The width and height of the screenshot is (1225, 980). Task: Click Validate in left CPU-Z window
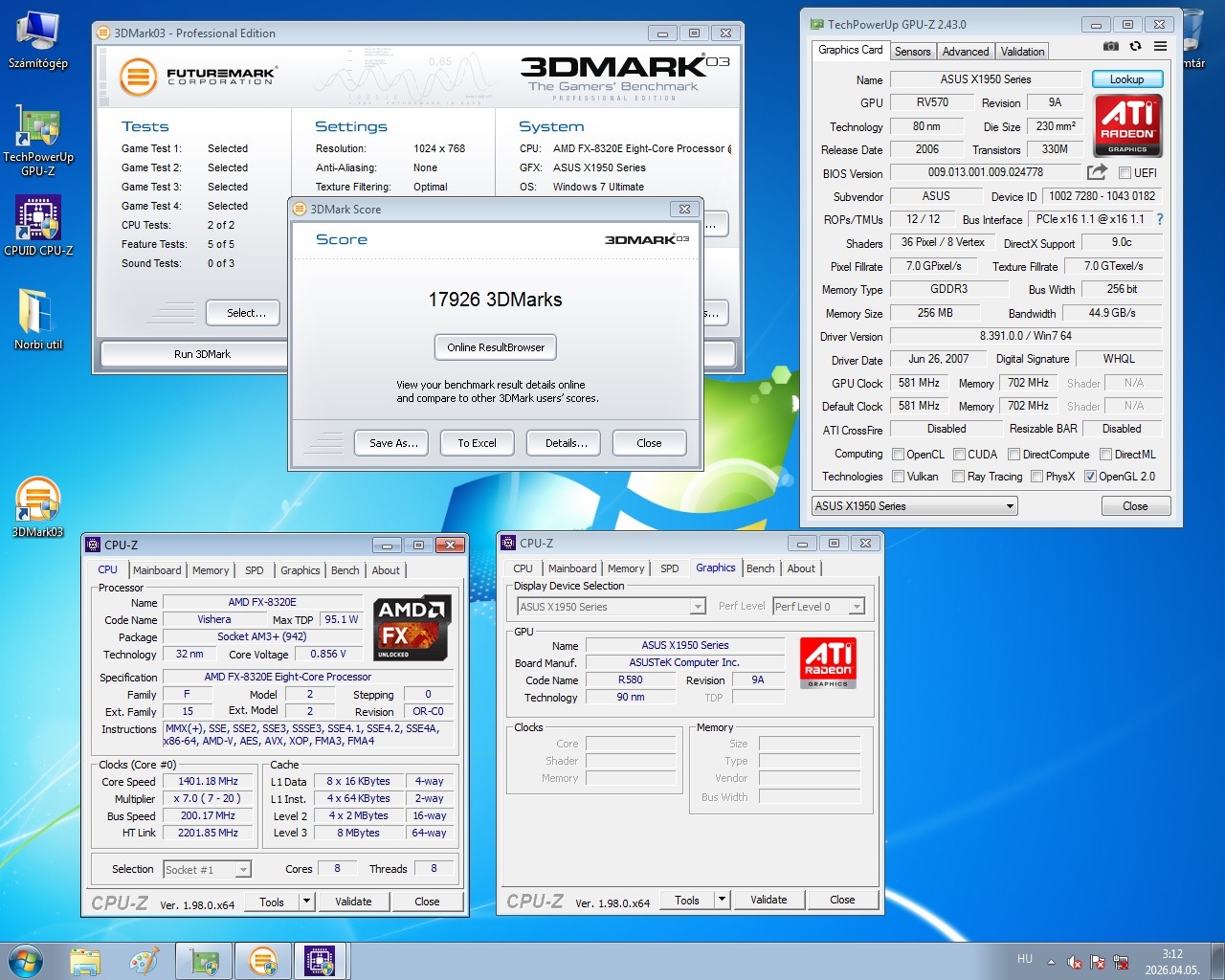[x=353, y=902]
